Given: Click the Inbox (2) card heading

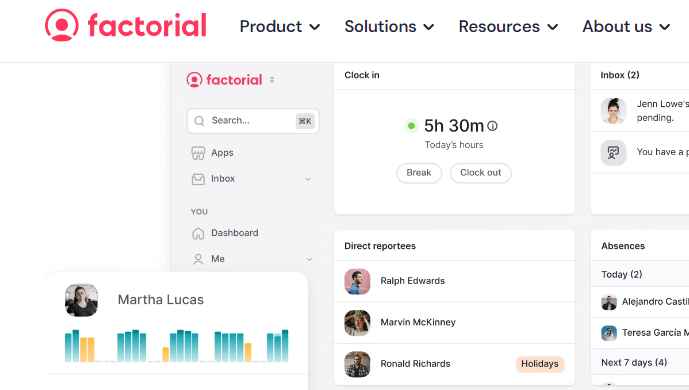Looking at the screenshot, I should coord(620,75).
